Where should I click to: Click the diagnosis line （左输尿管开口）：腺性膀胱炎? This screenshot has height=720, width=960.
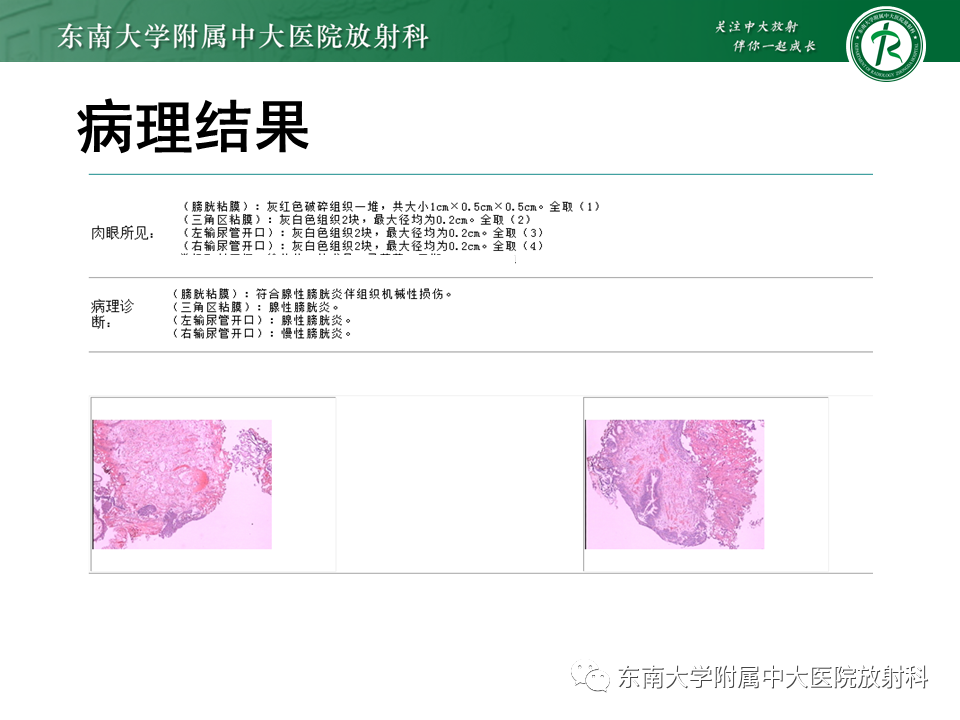pos(261,320)
